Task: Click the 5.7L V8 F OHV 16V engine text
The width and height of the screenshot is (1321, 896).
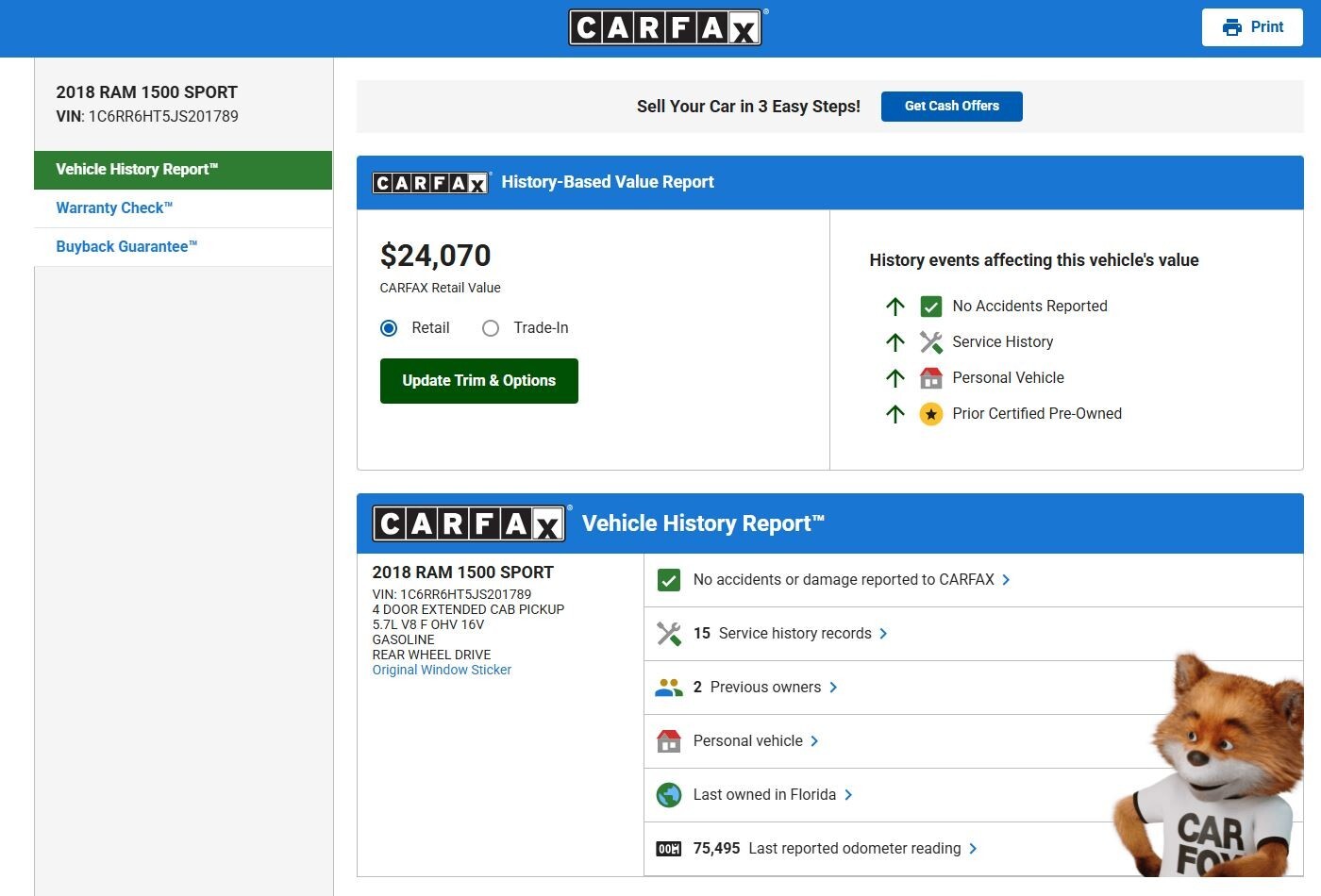Action: coord(428,624)
